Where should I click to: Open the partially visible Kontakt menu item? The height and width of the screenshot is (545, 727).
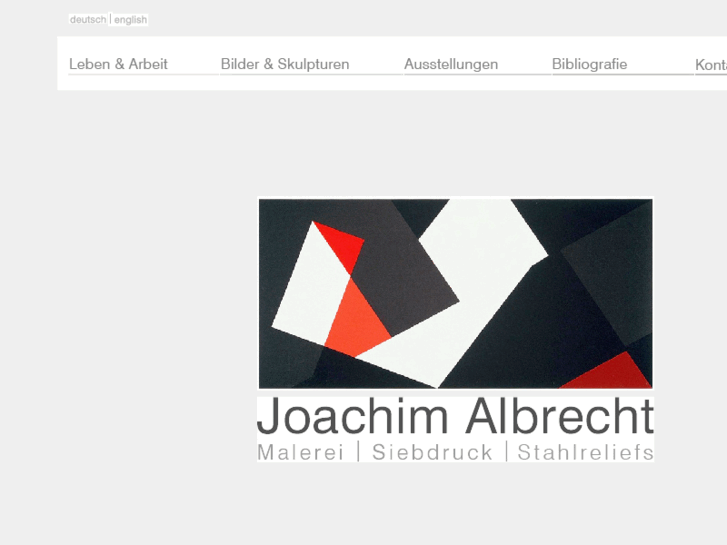(711, 65)
